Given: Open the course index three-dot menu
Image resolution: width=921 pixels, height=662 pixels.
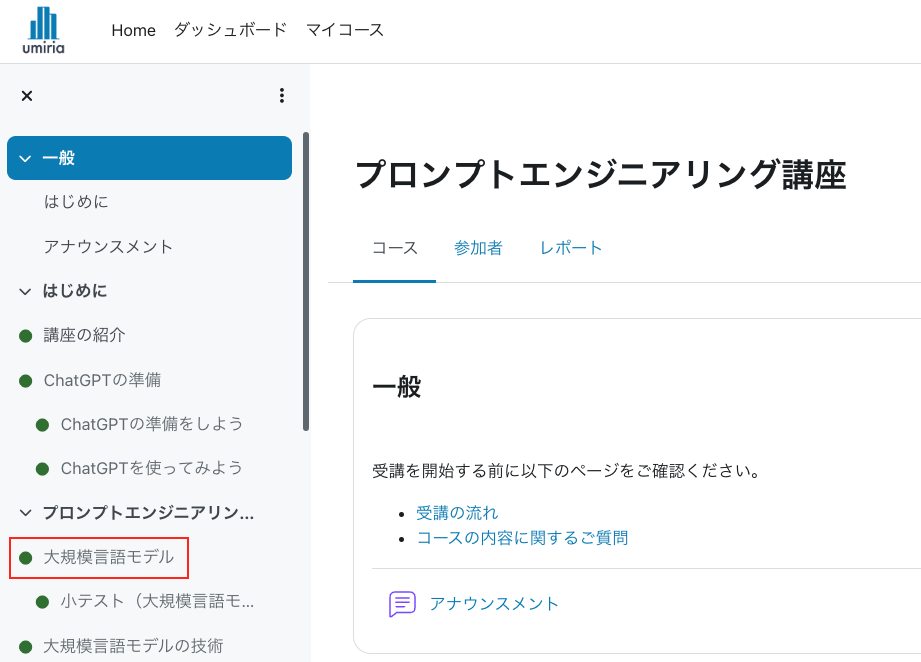Looking at the screenshot, I should (x=282, y=96).
